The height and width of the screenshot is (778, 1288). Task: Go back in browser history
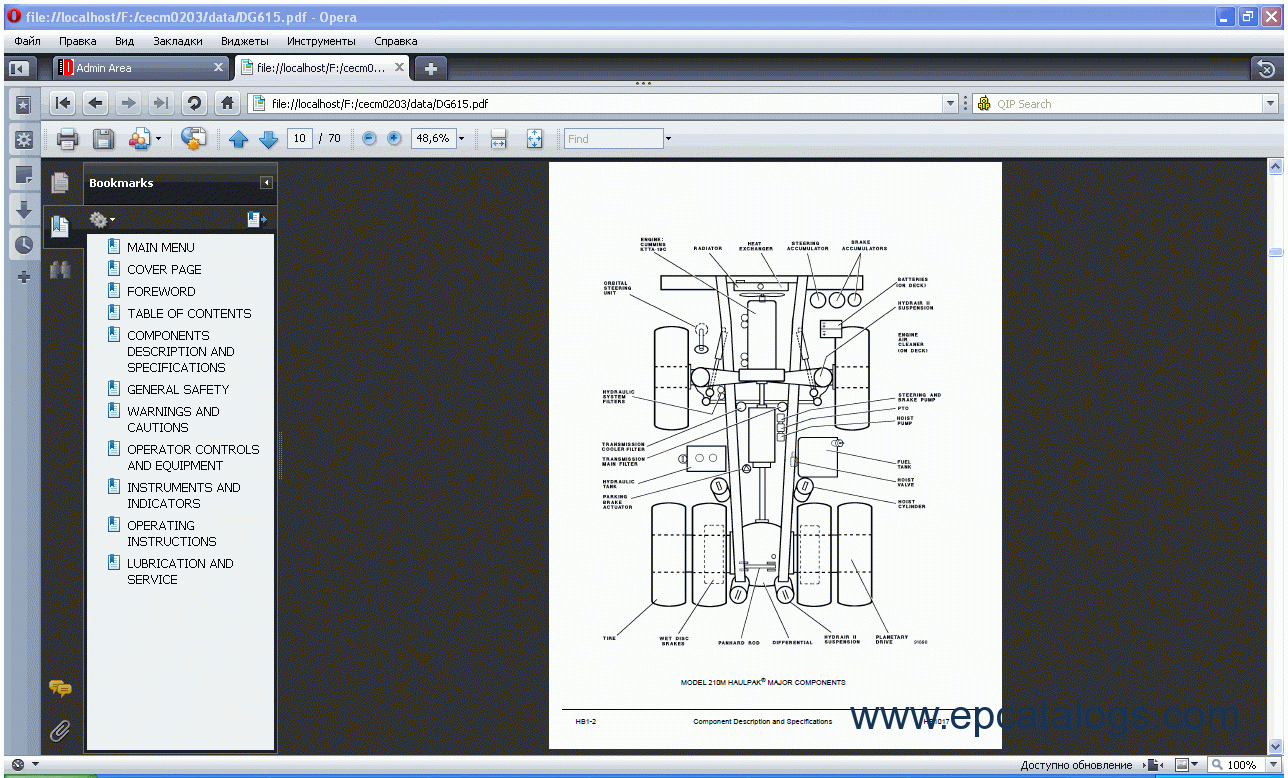tap(96, 103)
